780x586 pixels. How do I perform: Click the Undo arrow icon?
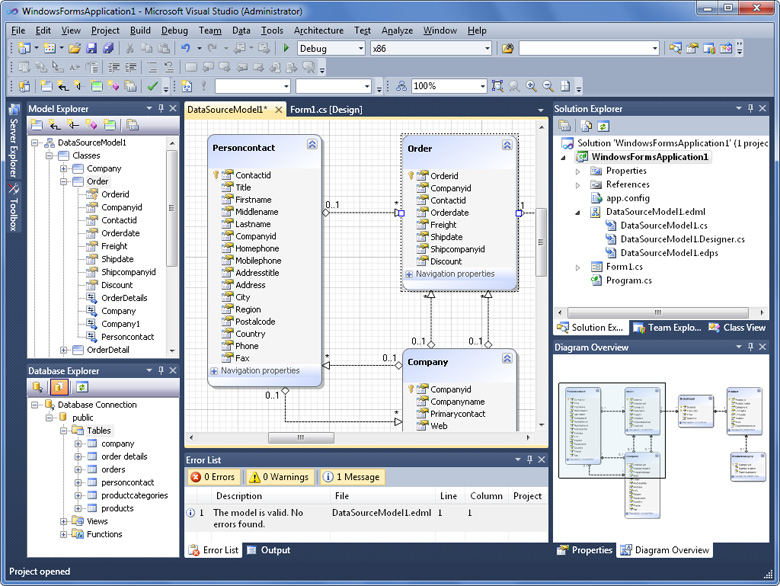click(186, 48)
